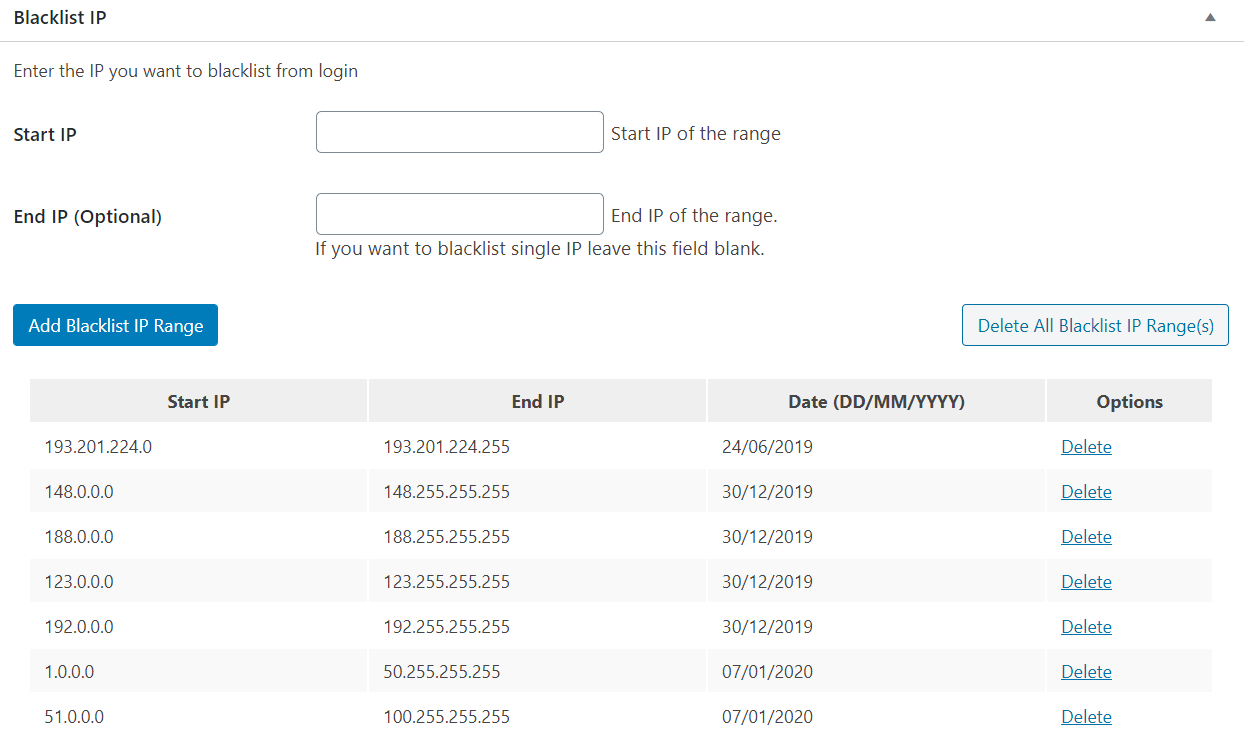Click the Start IP input field
Viewport: 1244px width, 756px height.
459,132
